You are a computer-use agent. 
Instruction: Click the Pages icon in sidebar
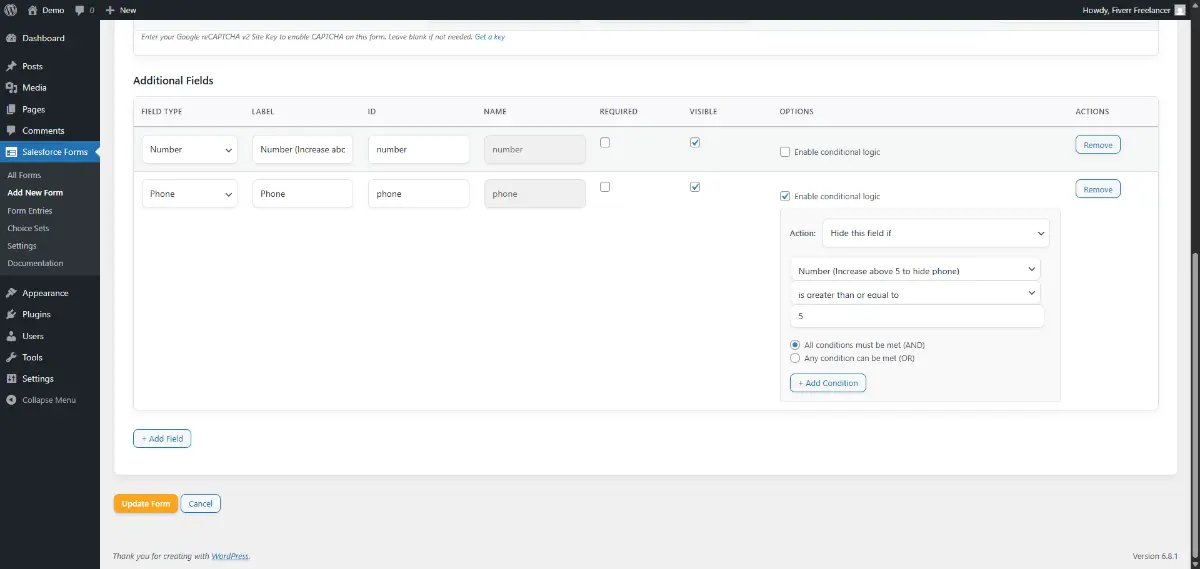(x=11, y=109)
